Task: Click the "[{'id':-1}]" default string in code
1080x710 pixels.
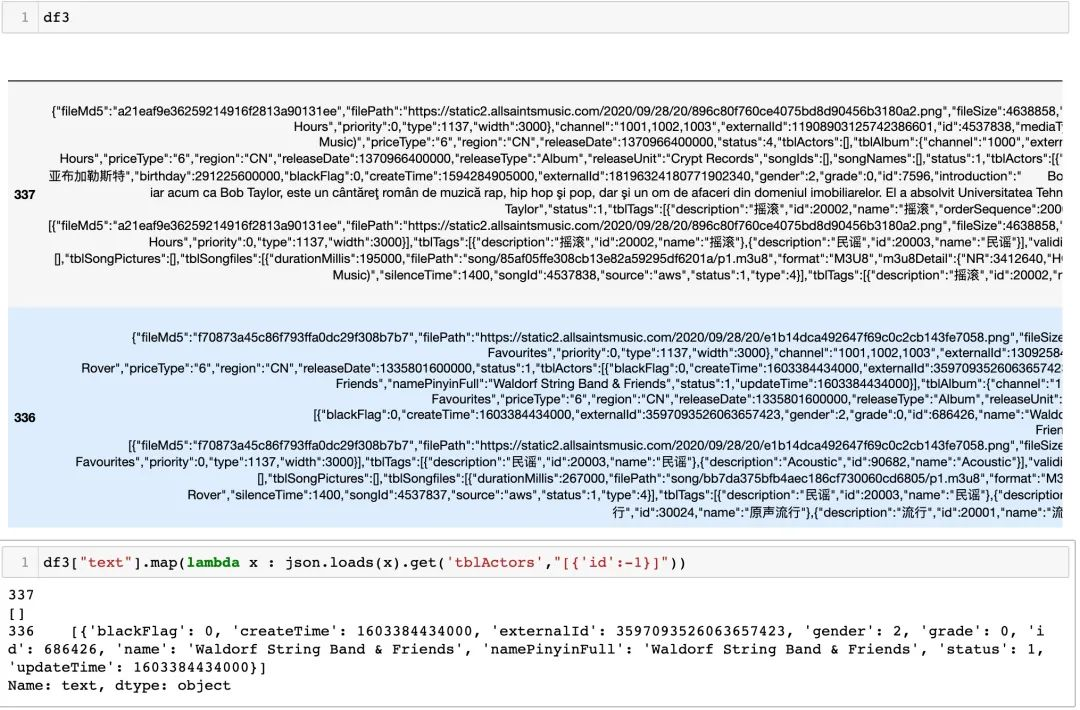Action: [x=610, y=563]
